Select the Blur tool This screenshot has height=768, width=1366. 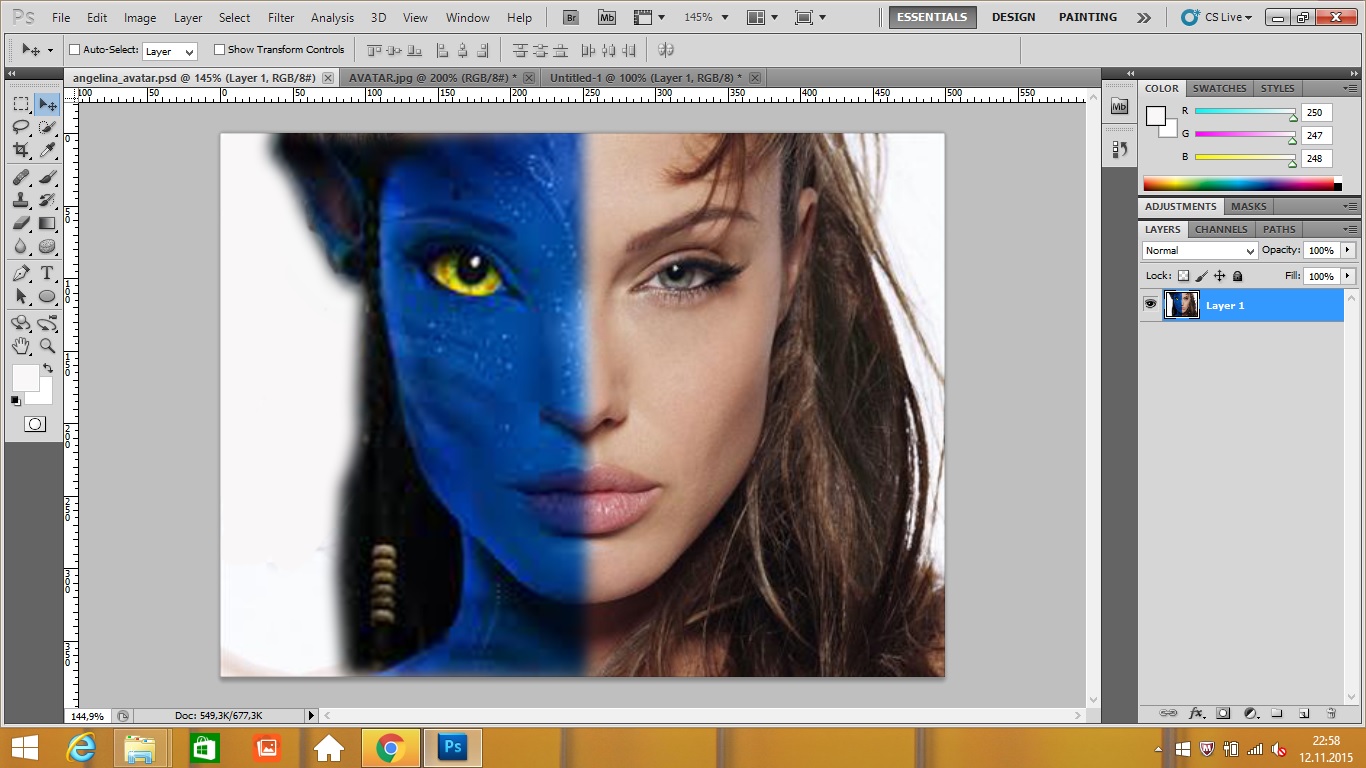pos(21,246)
